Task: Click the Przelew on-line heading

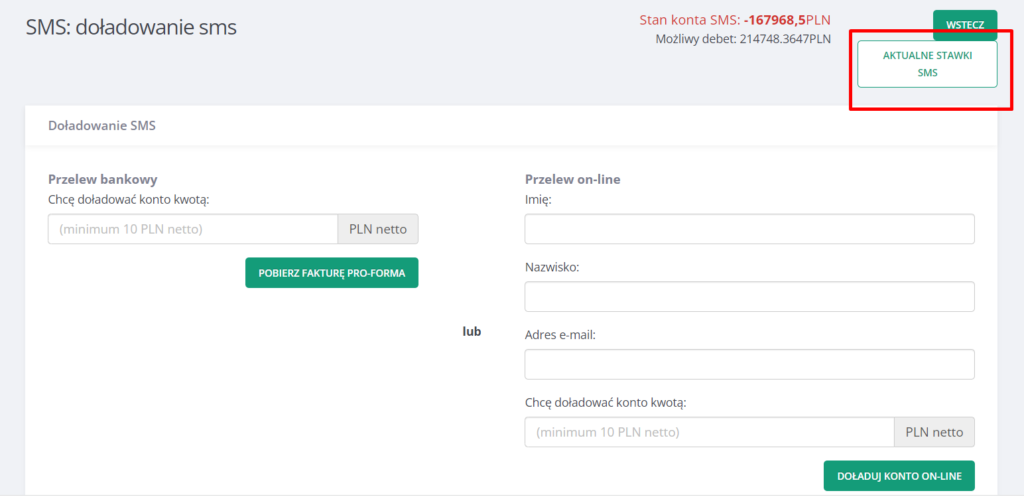Action: tap(573, 179)
